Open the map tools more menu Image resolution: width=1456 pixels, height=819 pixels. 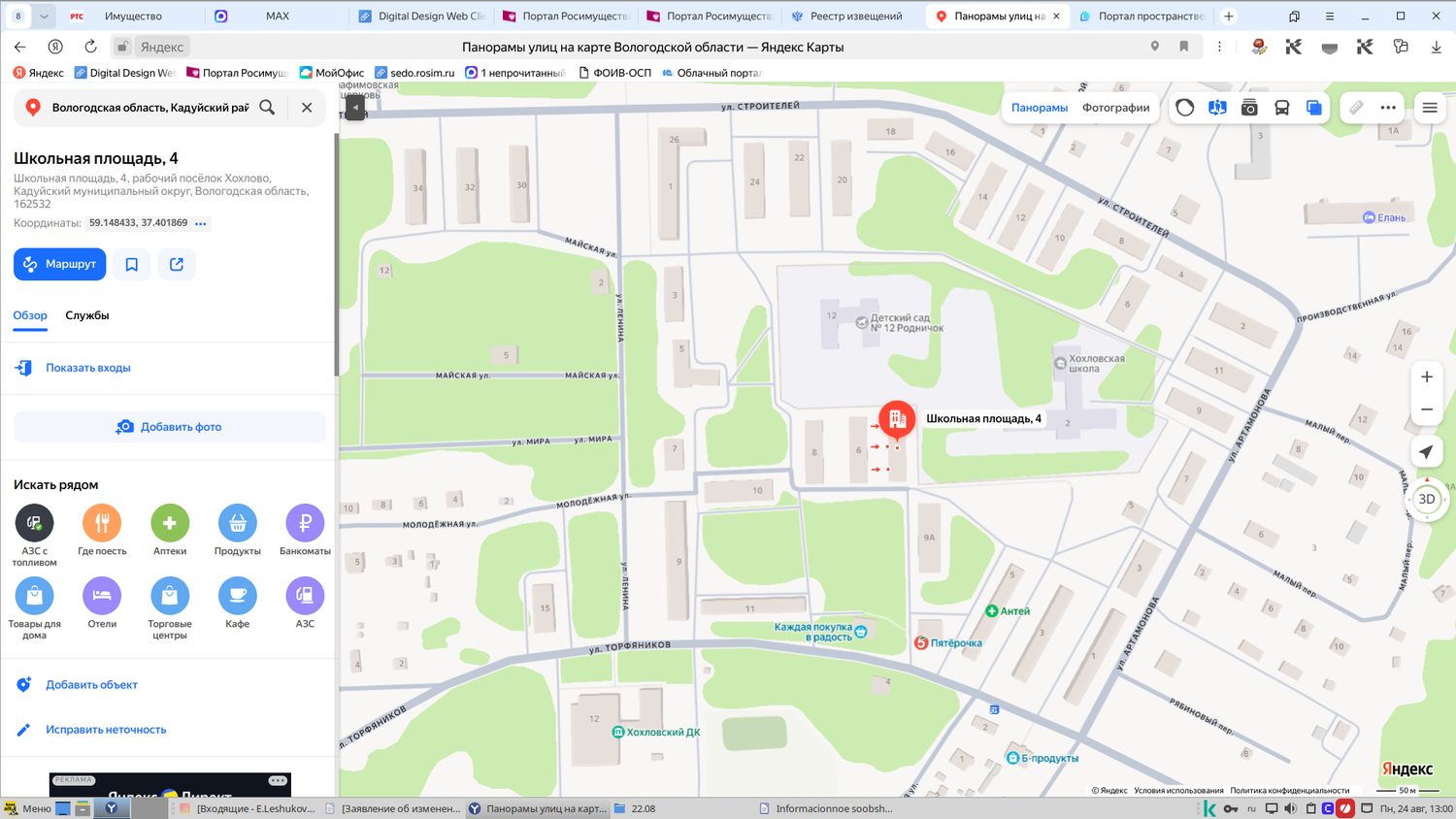[1388, 108]
